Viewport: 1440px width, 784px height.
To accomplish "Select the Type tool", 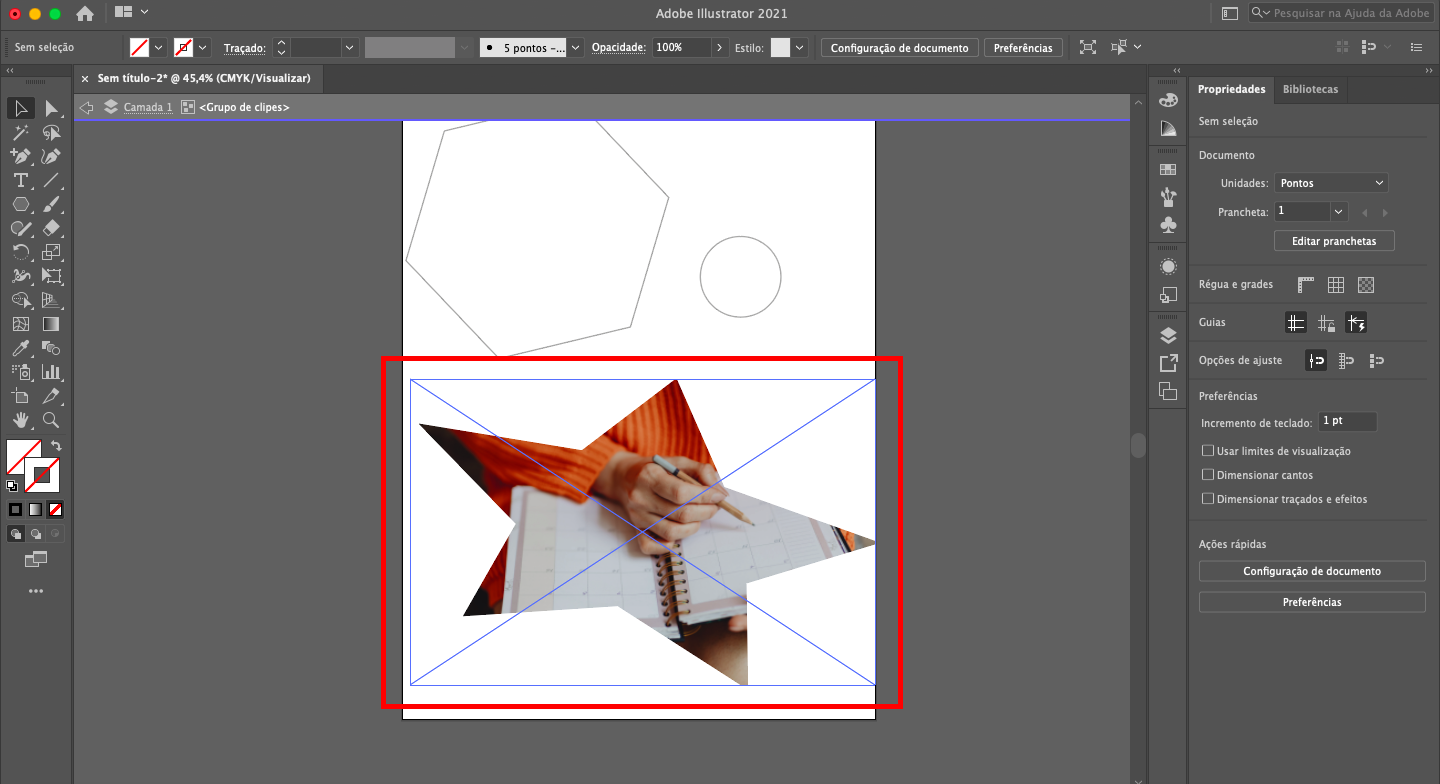I will tap(20, 180).
